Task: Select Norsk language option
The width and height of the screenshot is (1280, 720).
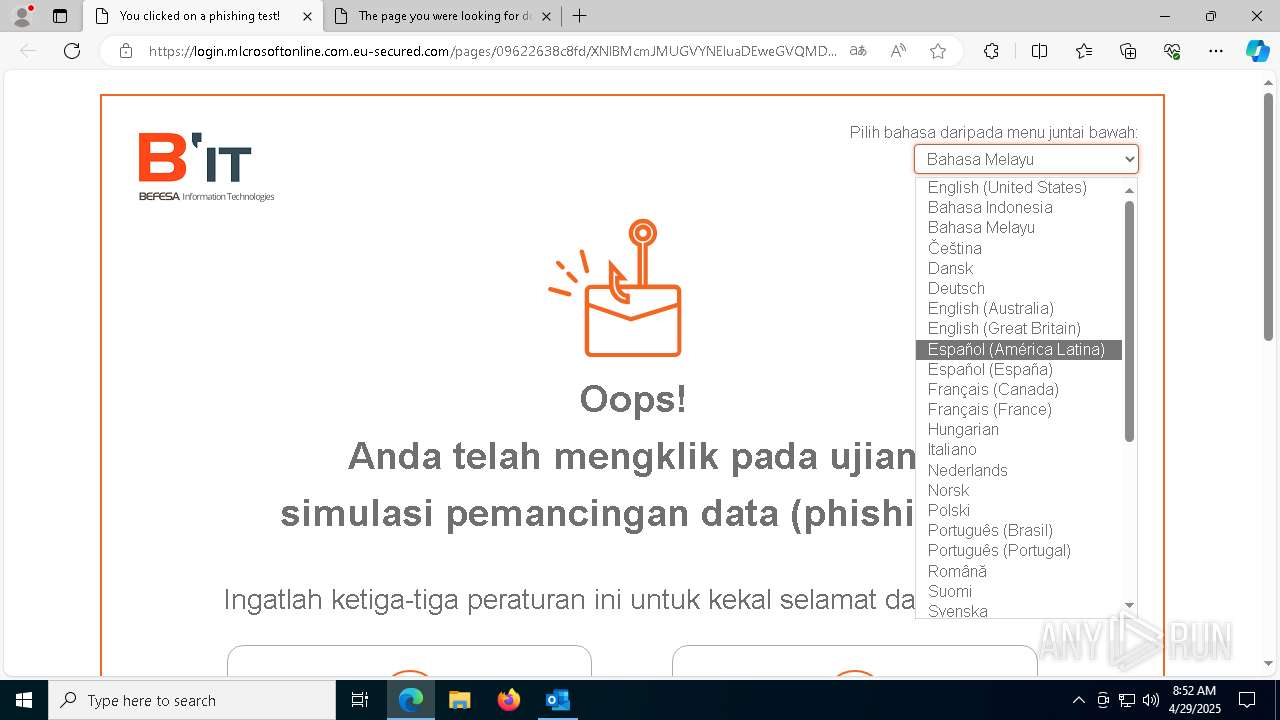Action: click(1018, 490)
